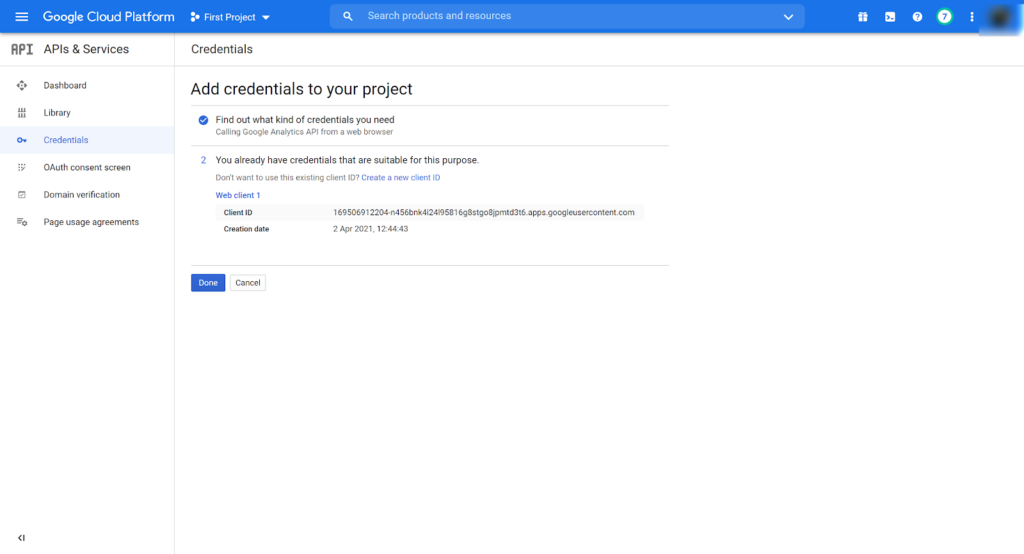Click 'Find out what kind of credentials you need'
This screenshot has width=1024, height=554.
pyautogui.click(x=305, y=120)
